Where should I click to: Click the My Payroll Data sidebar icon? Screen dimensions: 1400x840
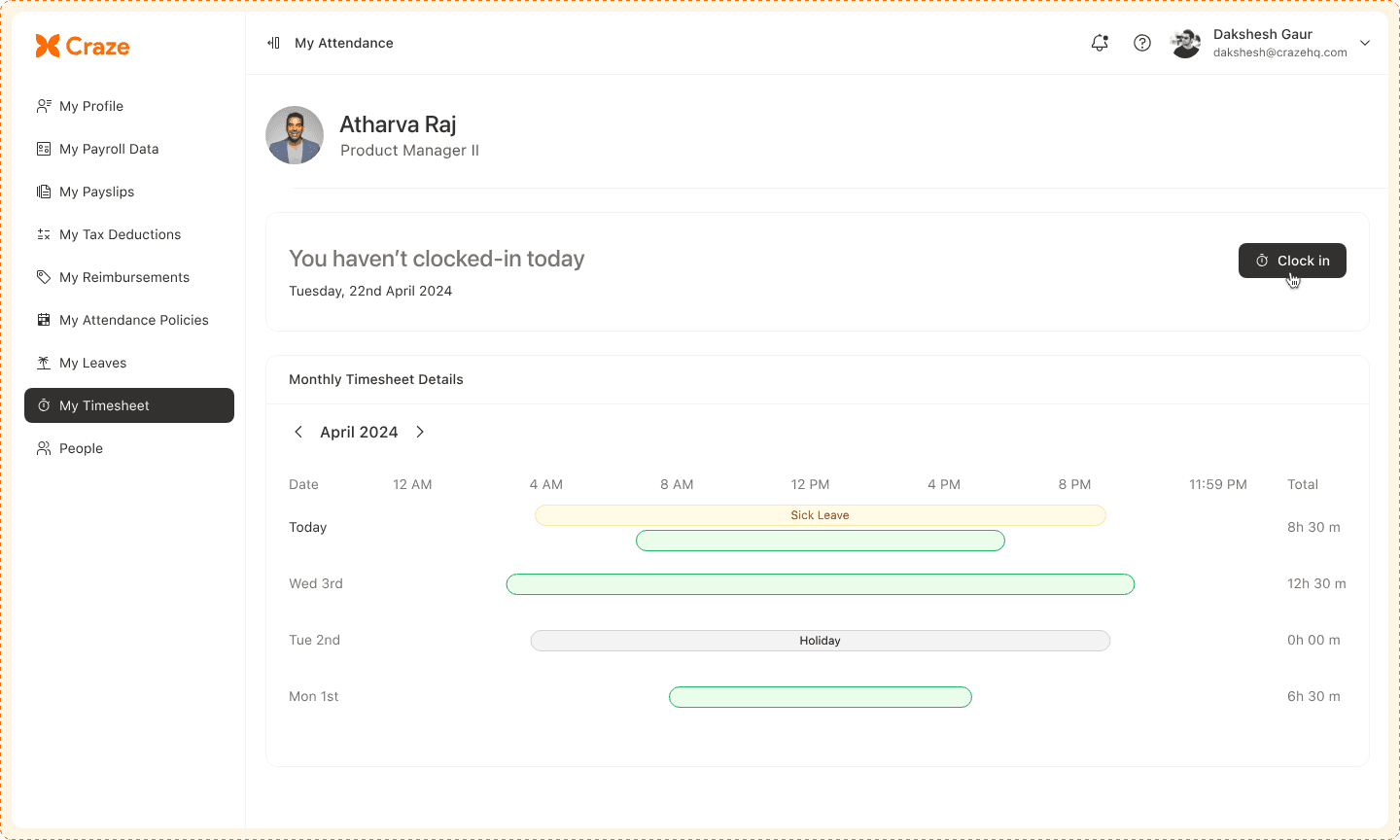[44, 149]
